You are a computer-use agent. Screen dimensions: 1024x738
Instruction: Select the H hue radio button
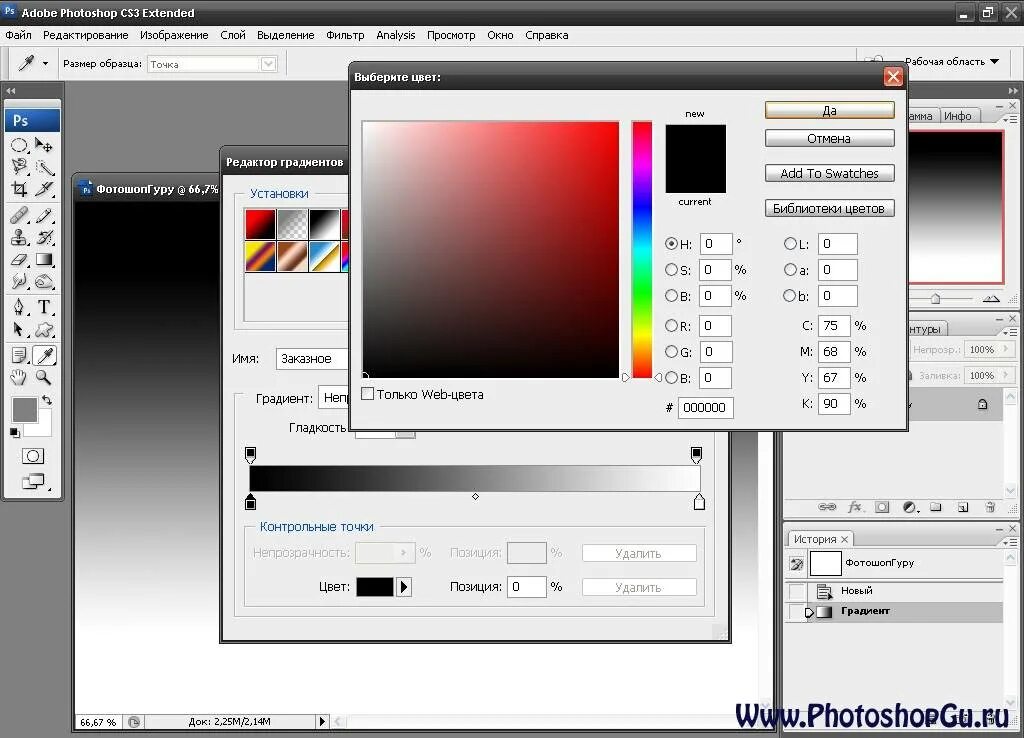(671, 243)
